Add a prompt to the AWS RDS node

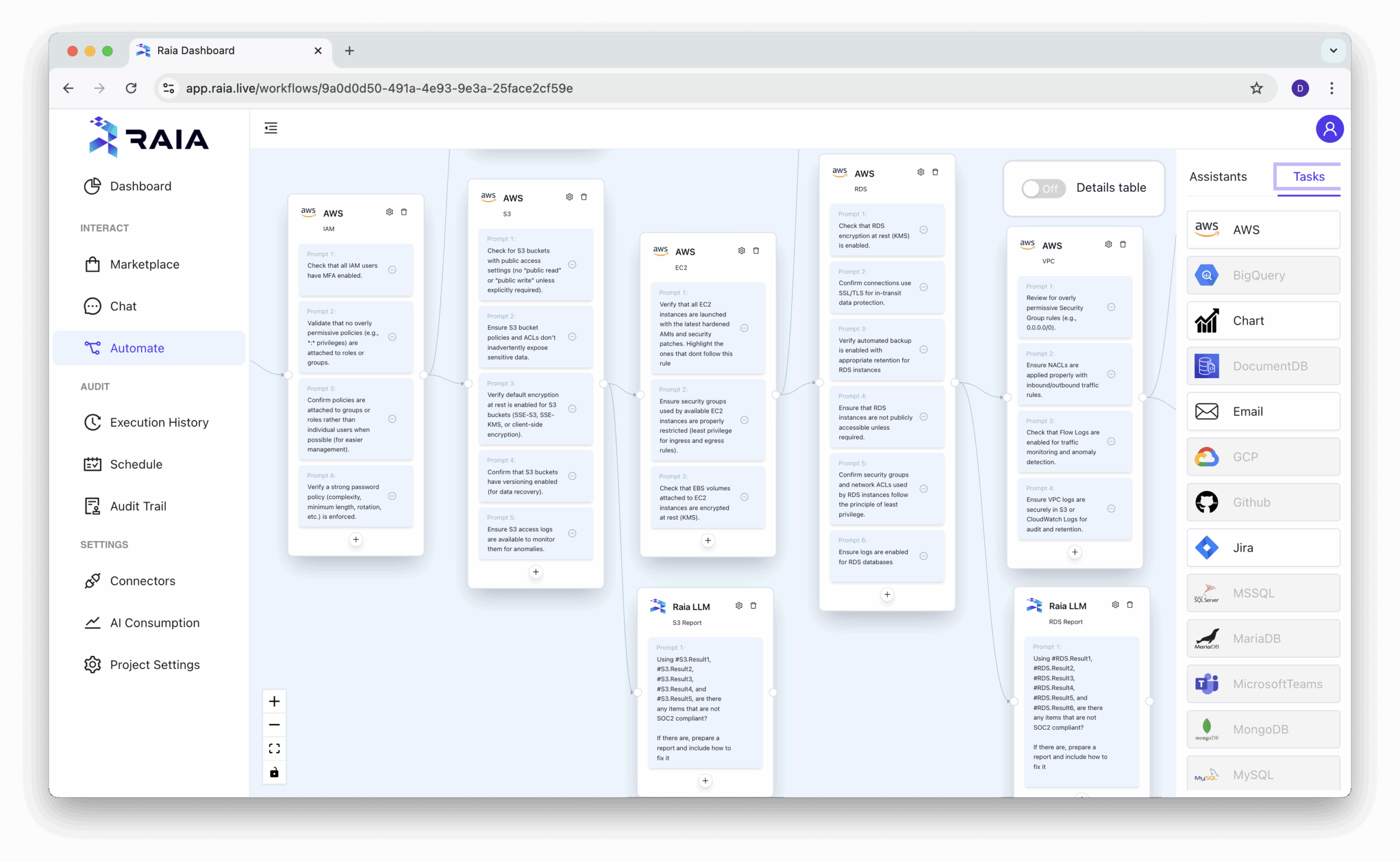tap(887, 595)
